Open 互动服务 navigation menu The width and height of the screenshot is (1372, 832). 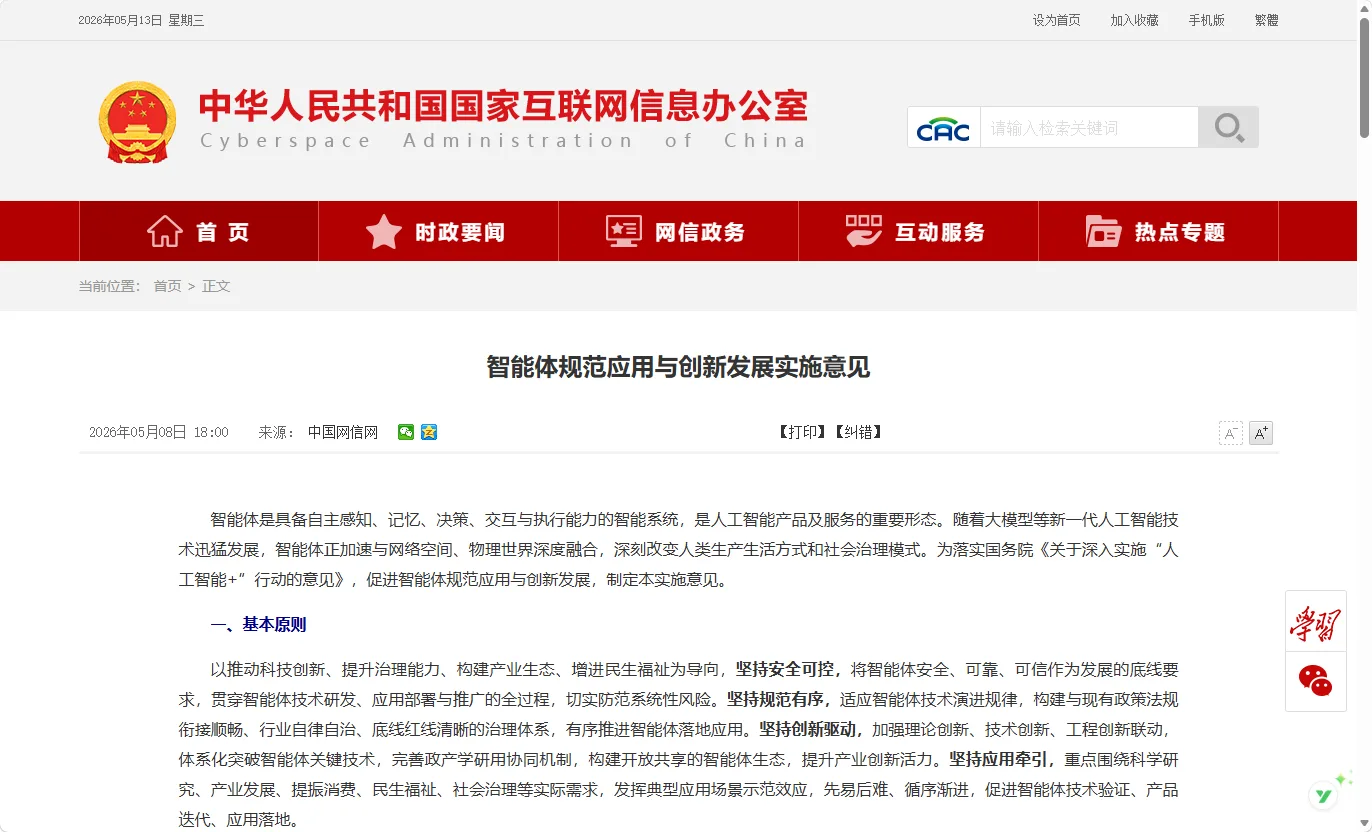pyautogui.click(x=919, y=231)
